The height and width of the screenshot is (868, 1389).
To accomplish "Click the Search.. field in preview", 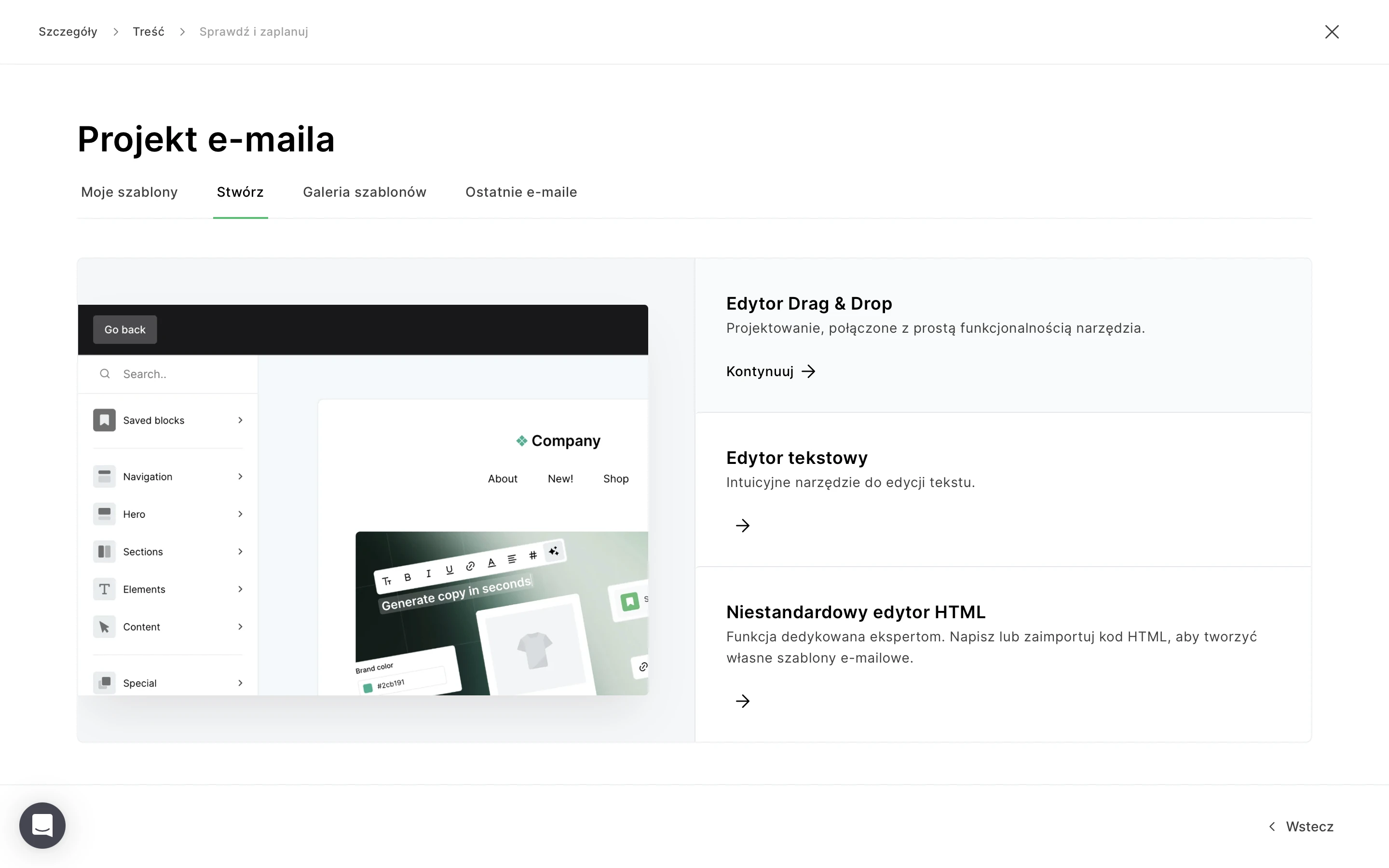I will tap(168, 374).
